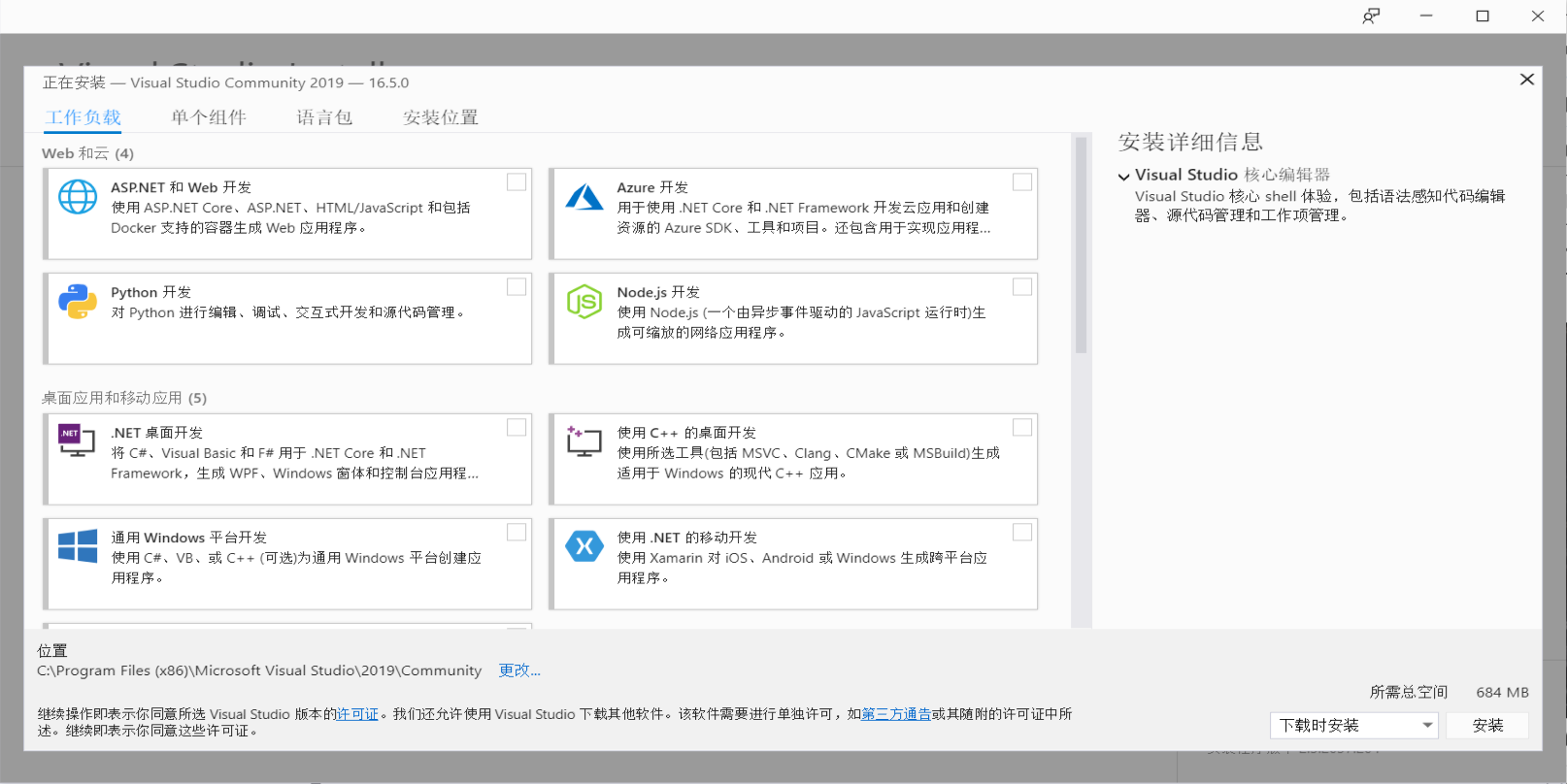Click the 安装 button
This screenshot has height=784, width=1567.
pyautogui.click(x=1487, y=726)
